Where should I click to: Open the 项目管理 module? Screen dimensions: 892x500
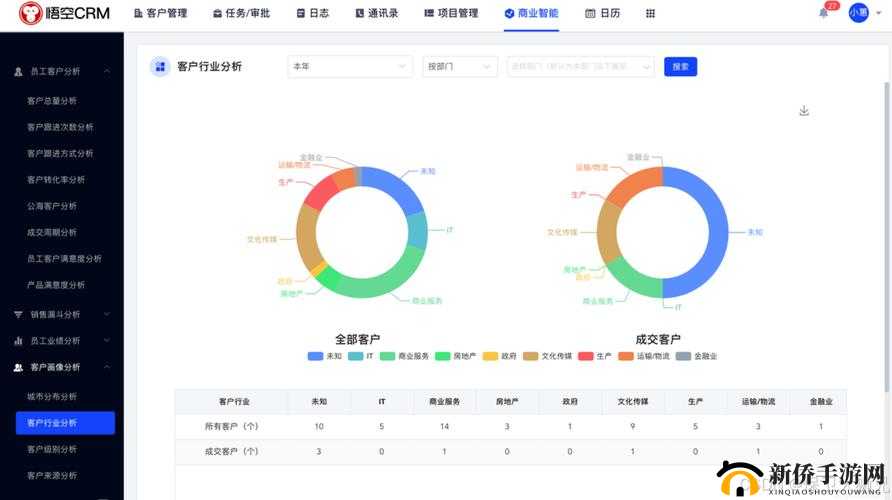point(451,13)
